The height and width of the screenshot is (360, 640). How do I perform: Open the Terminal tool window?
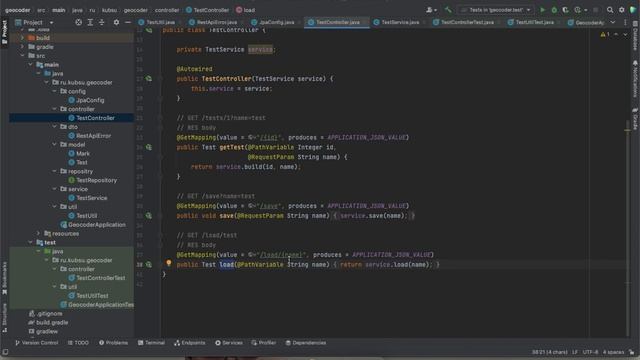click(151, 343)
